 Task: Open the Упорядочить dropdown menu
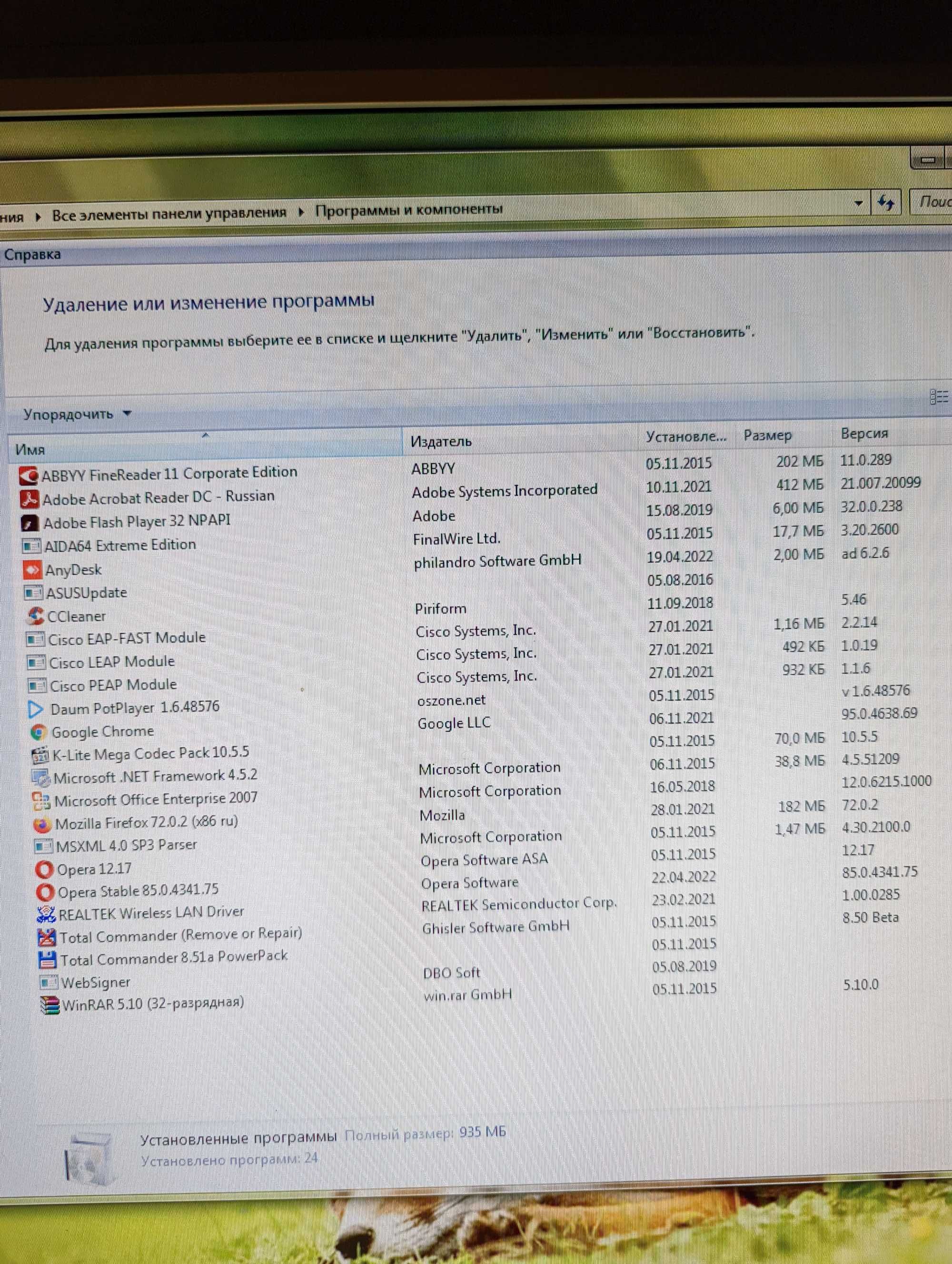click(77, 414)
